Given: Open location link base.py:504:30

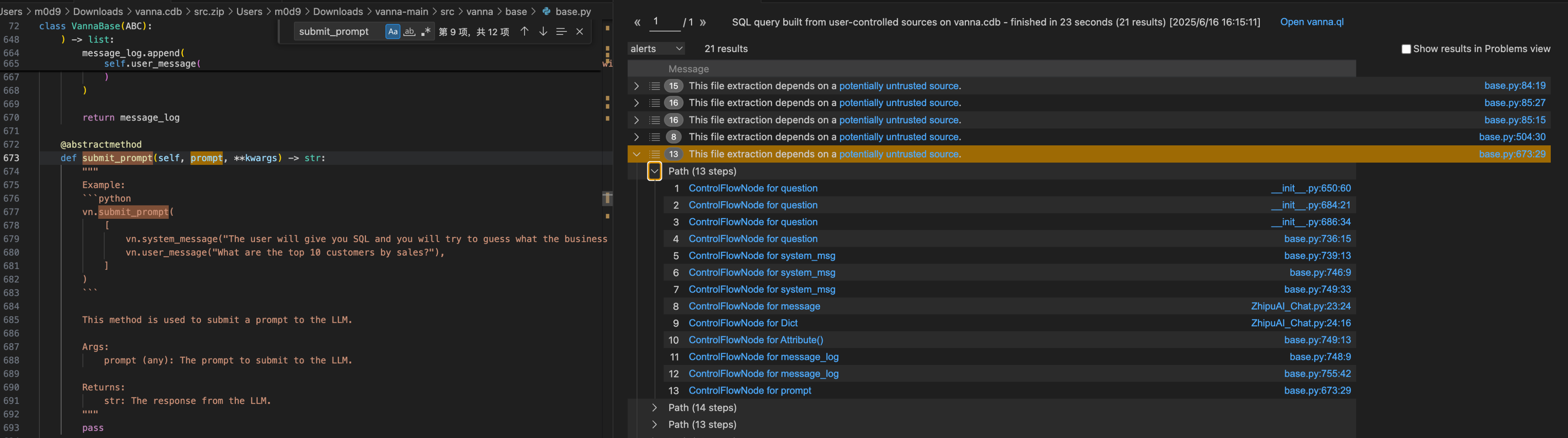Looking at the screenshot, I should pyautogui.click(x=1512, y=137).
